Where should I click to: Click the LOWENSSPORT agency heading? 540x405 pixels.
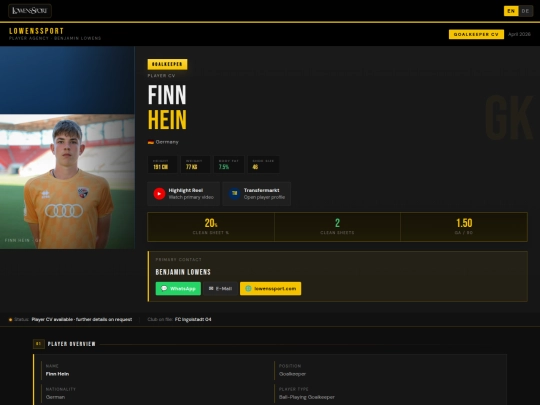tap(37, 31)
